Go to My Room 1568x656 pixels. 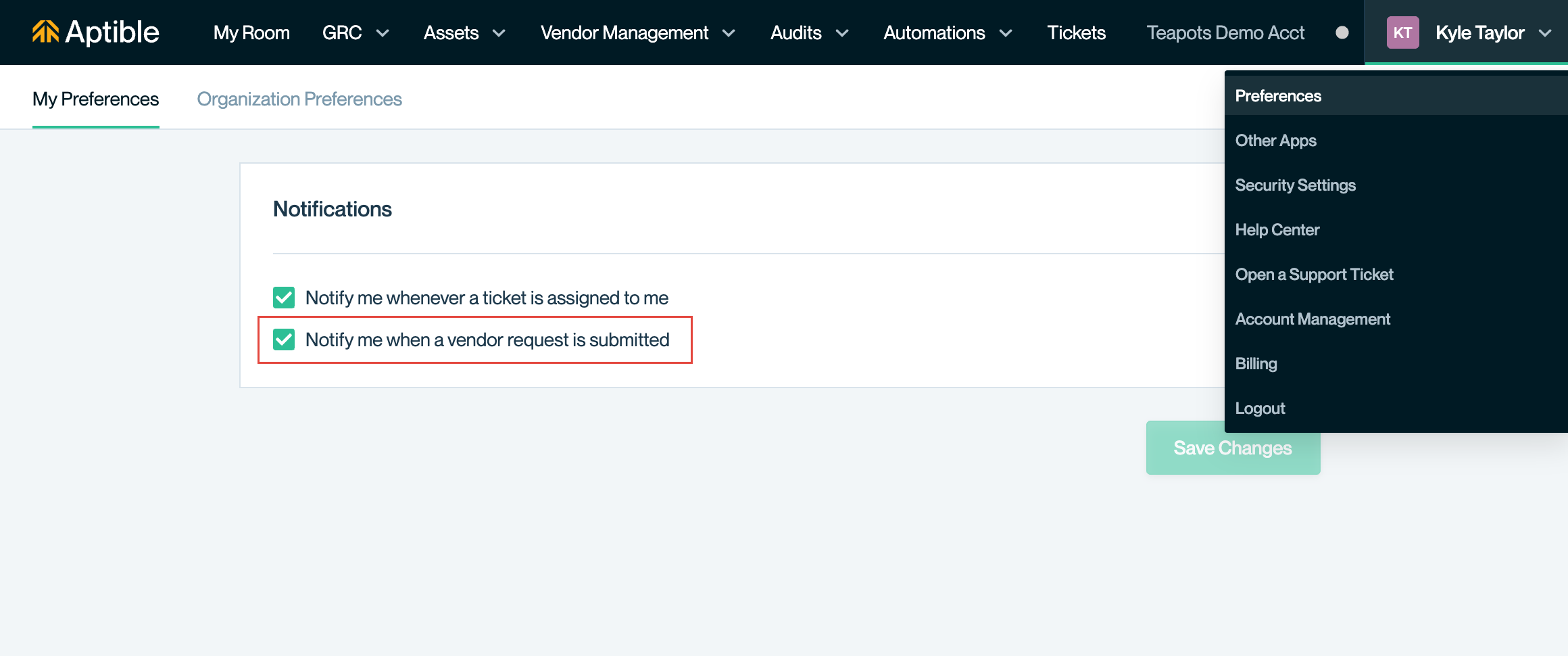click(251, 32)
